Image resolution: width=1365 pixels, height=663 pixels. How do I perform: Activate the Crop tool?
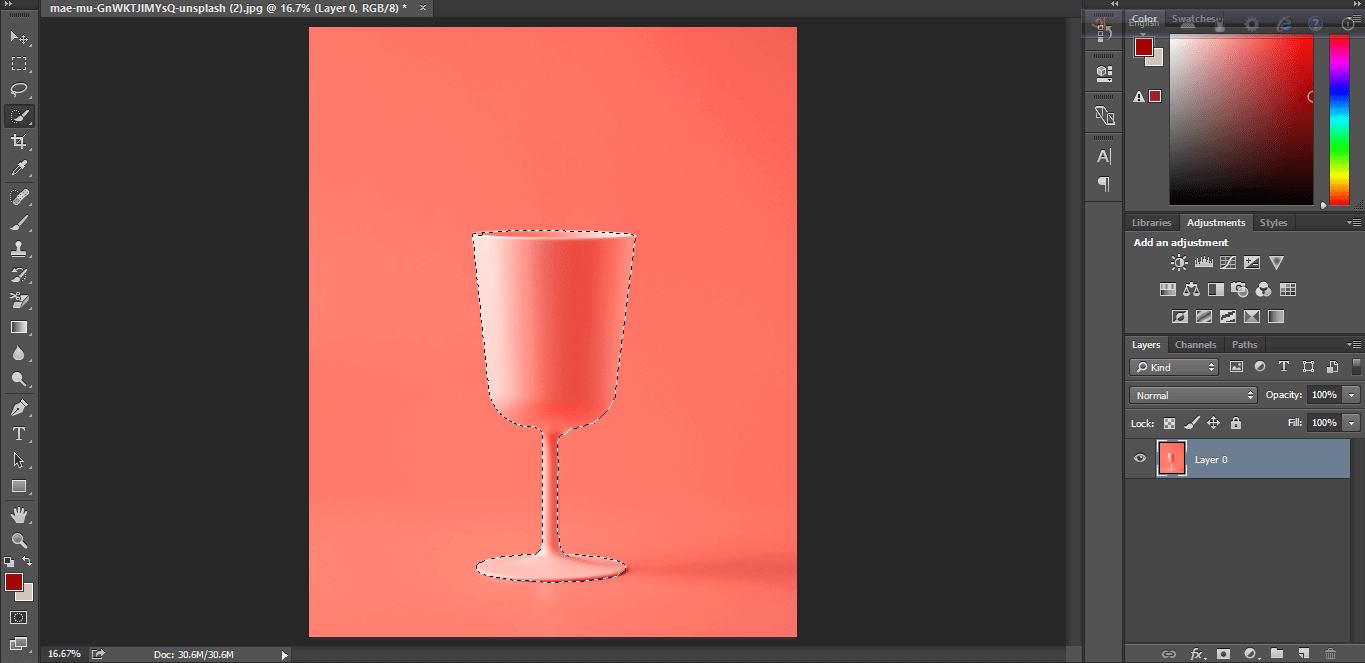[x=18, y=142]
